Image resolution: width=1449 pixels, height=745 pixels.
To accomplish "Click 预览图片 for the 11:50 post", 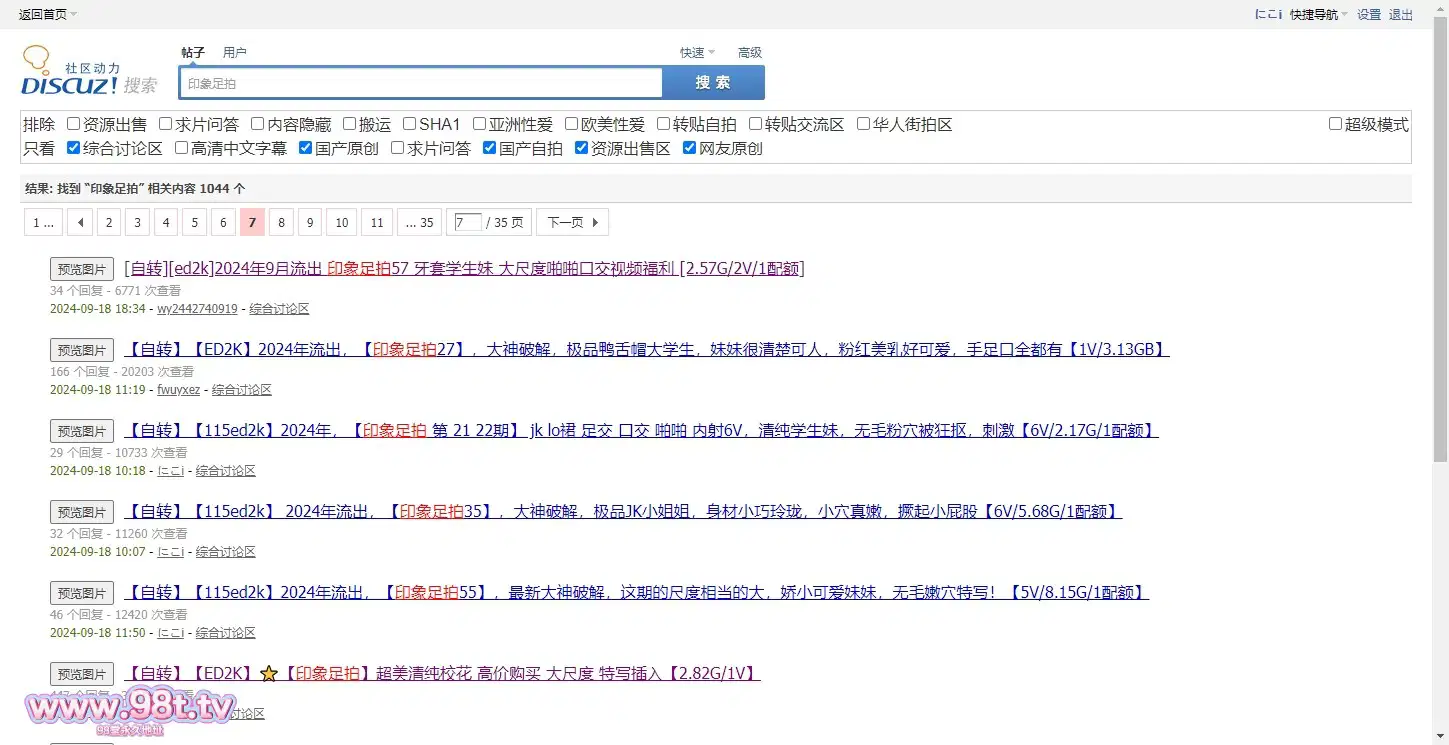I will tap(82, 593).
